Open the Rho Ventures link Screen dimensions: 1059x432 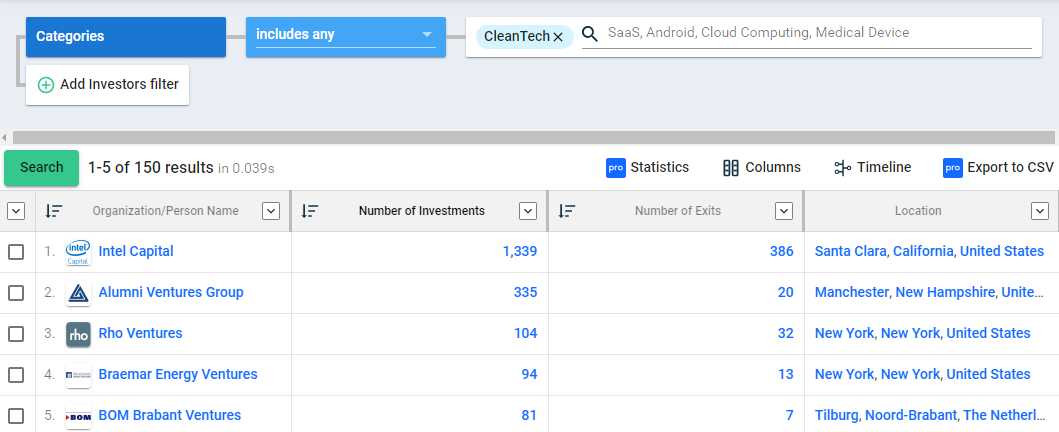(140, 333)
